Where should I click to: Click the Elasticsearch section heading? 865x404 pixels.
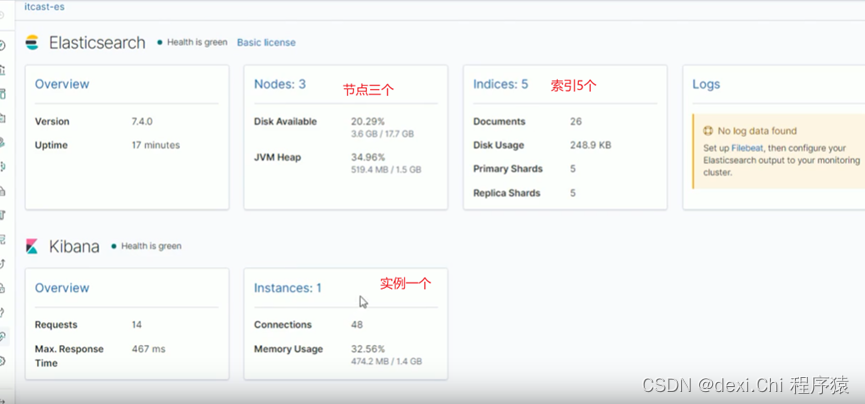[x=97, y=42]
